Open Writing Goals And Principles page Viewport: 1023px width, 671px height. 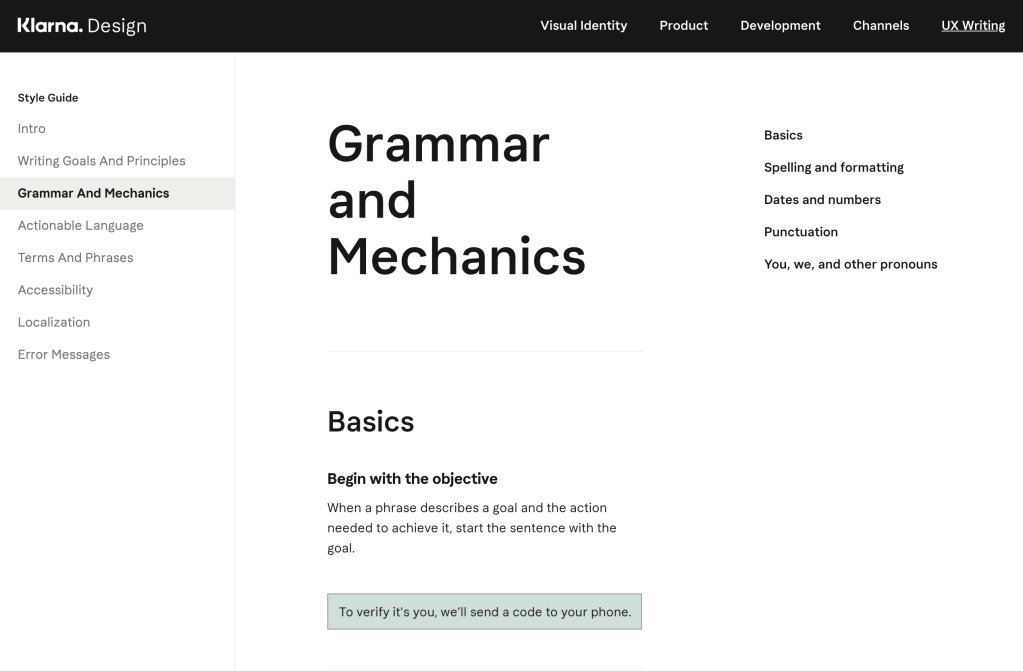[x=101, y=161]
